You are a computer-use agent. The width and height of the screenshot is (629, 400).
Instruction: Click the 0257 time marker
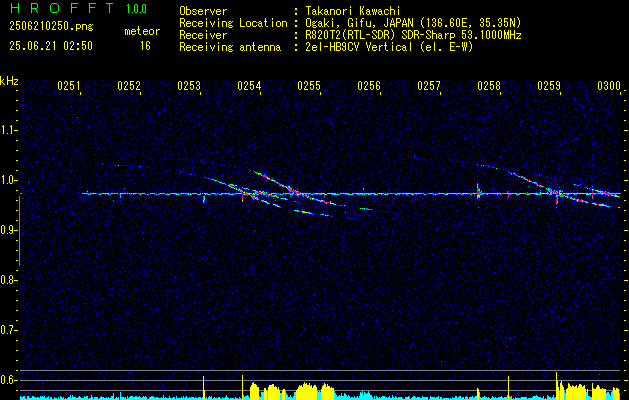point(429,86)
